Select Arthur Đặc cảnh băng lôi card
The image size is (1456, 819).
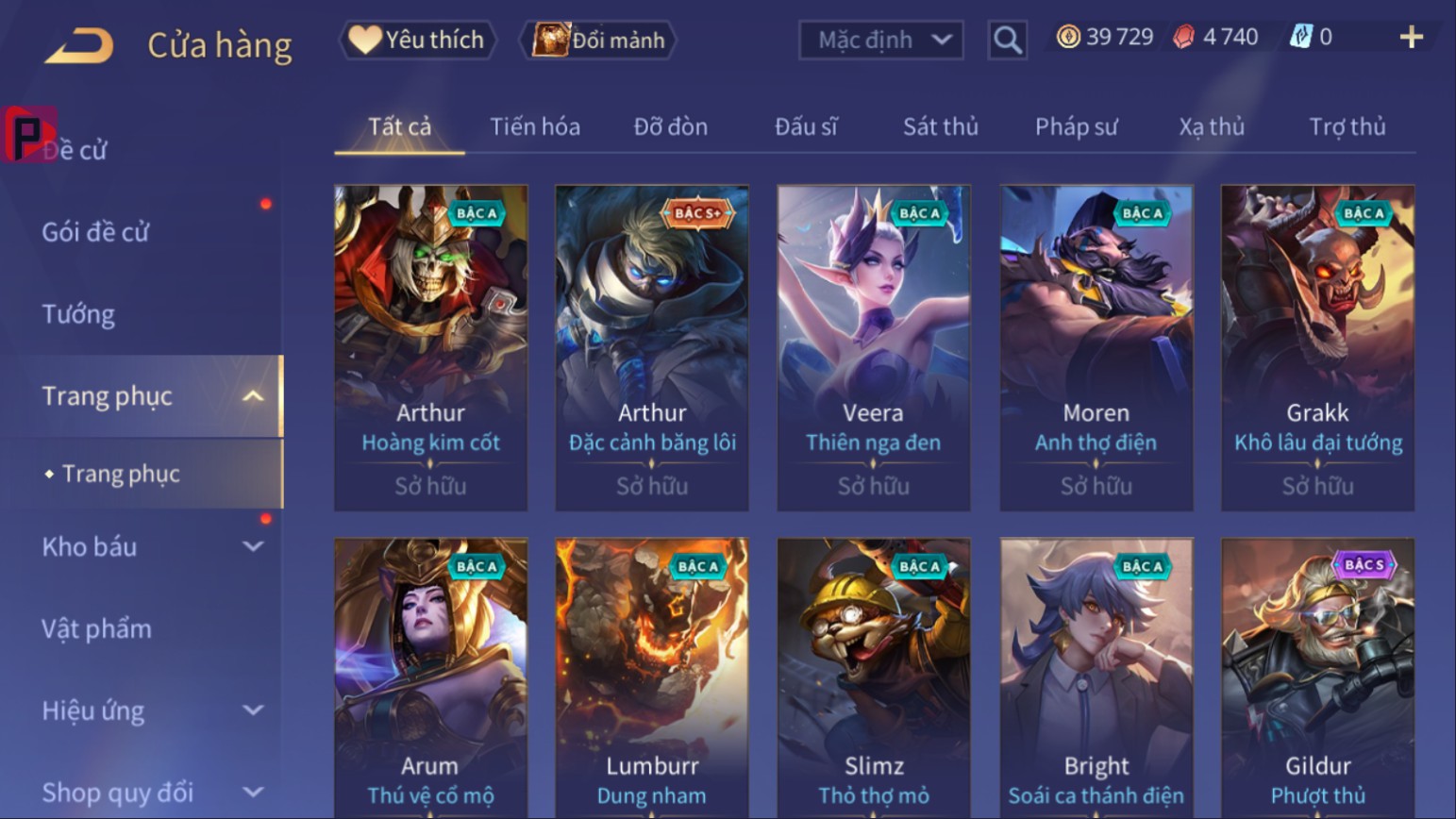coord(652,348)
